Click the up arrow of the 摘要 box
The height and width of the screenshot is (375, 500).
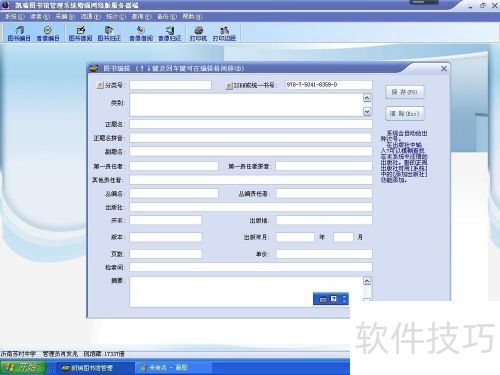point(367,281)
